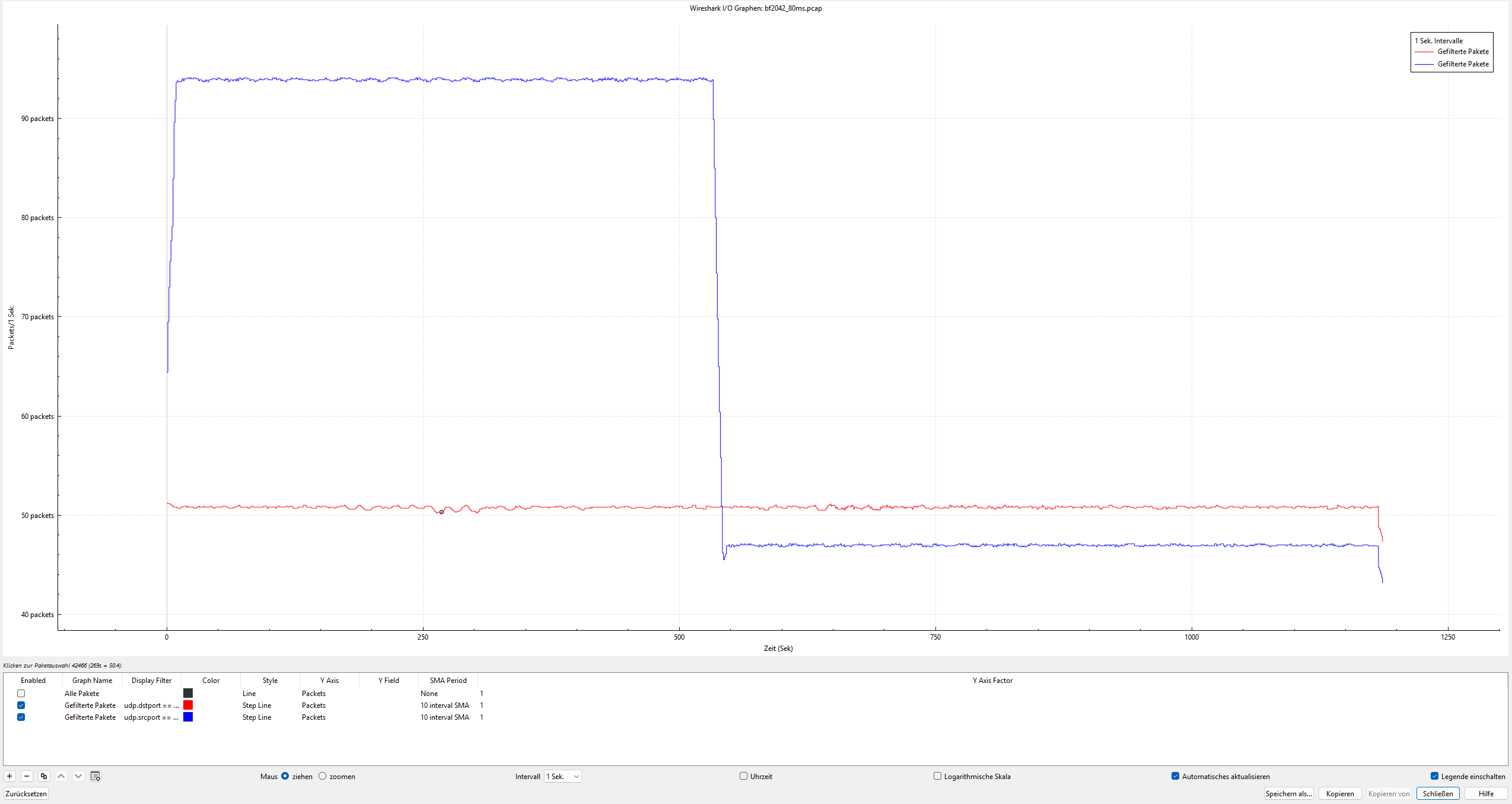This screenshot has width=1512, height=804.
Task: Click the Kopieren button
Action: tap(1340, 793)
